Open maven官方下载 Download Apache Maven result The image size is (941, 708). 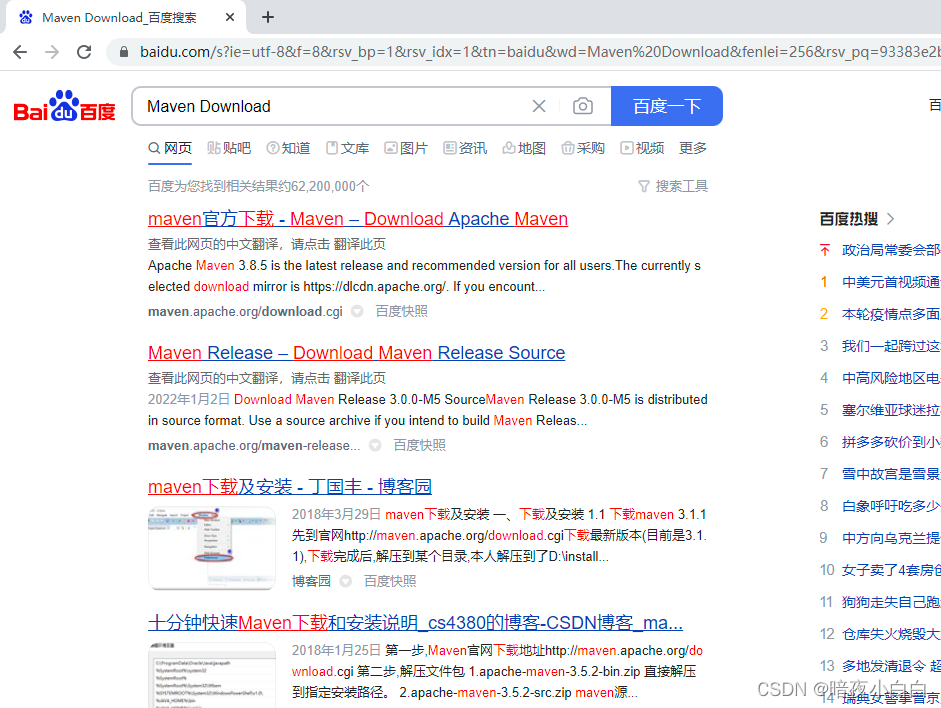pyautogui.click(x=358, y=219)
